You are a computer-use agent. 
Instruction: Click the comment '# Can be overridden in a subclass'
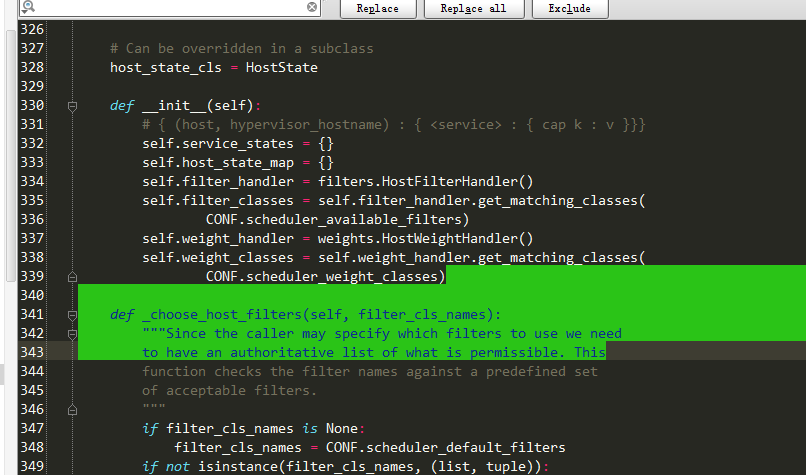coord(242,48)
